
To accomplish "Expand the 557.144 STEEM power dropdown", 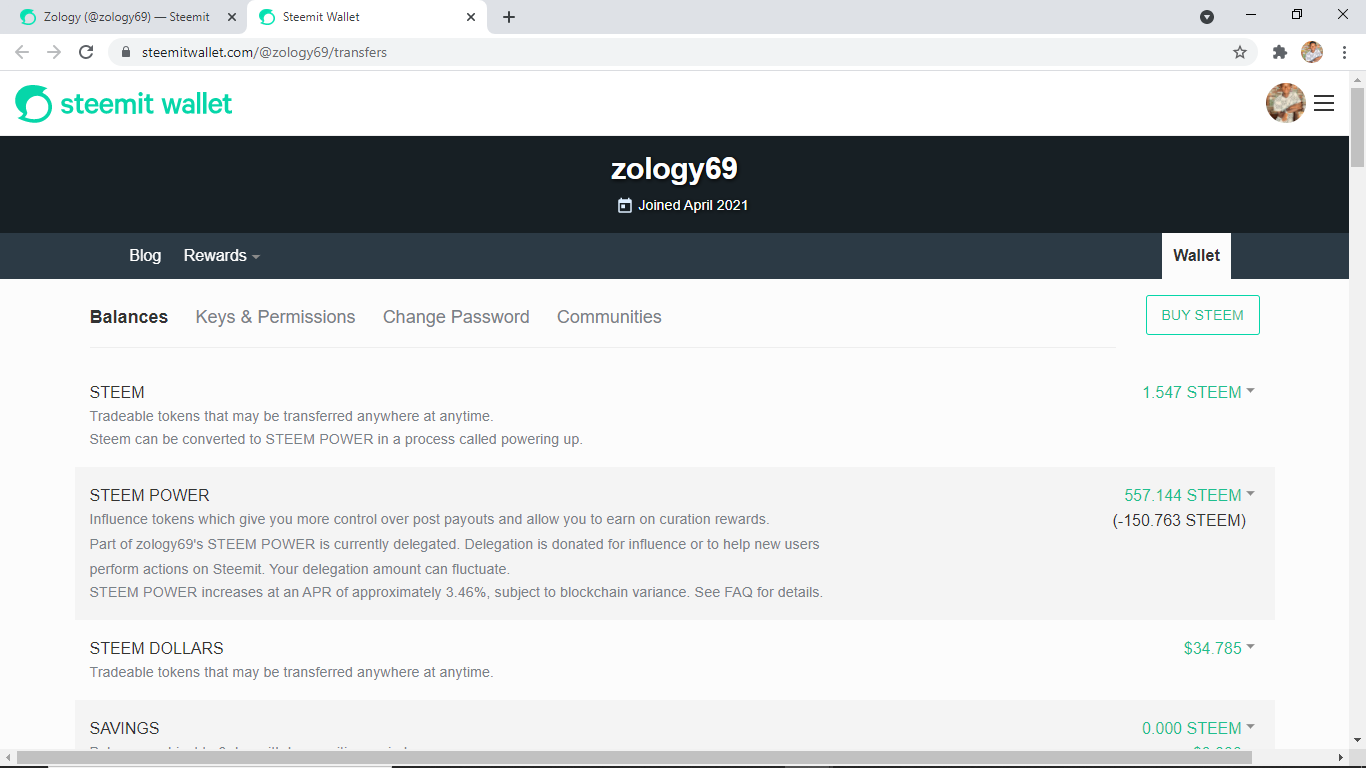I will pyautogui.click(x=1189, y=495).
